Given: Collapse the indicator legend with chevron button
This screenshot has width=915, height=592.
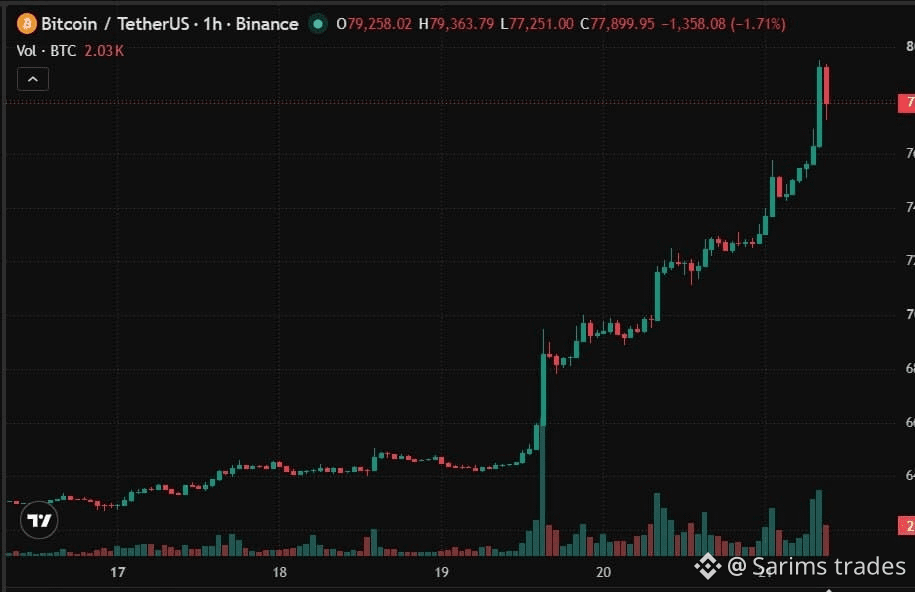Looking at the screenshot, I should coord(33,79).
